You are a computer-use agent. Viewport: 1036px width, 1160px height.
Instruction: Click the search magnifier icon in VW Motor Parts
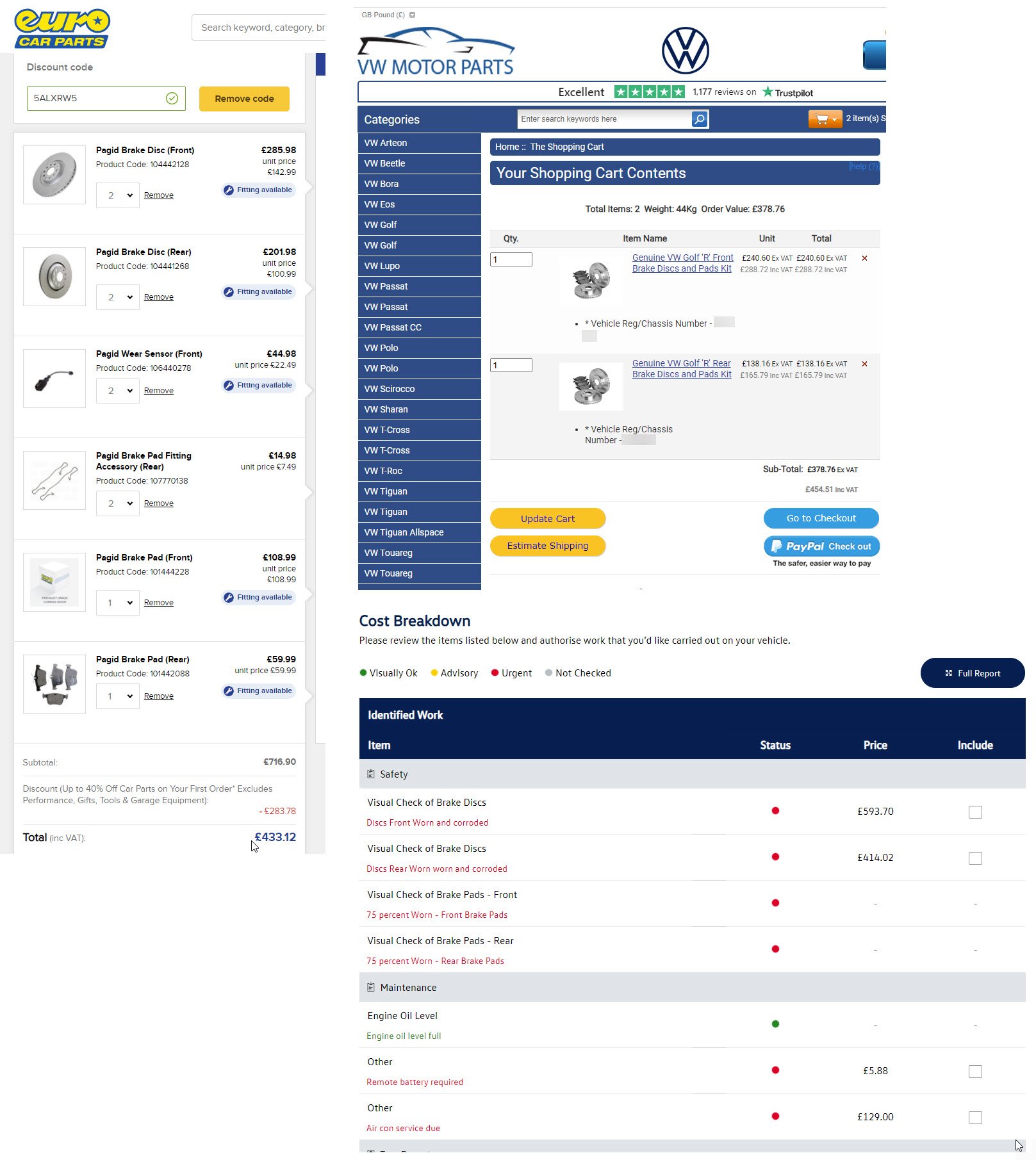pyautogui.click(x=700, y=119)
